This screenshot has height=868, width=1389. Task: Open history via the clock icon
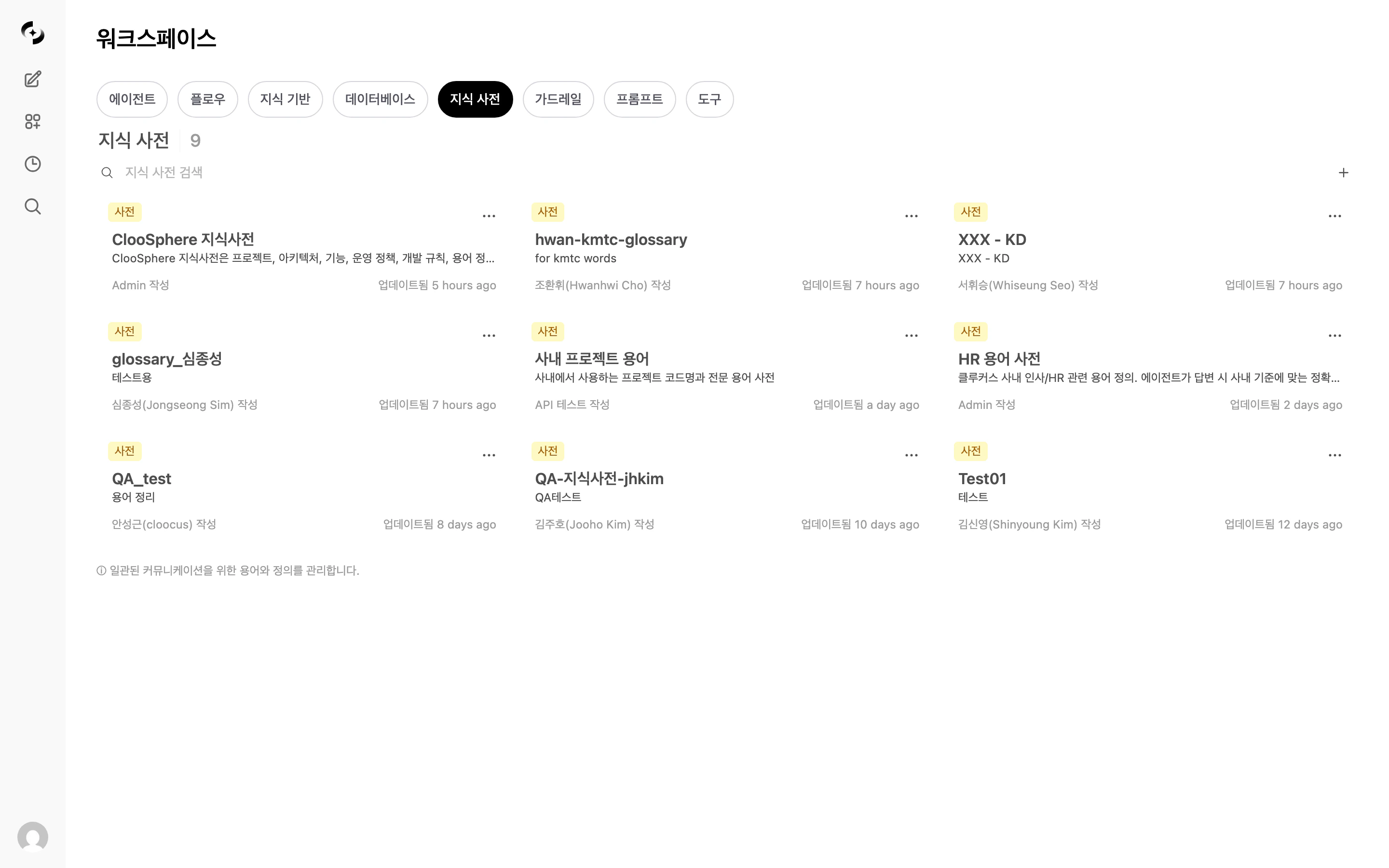tap(32, 163)
